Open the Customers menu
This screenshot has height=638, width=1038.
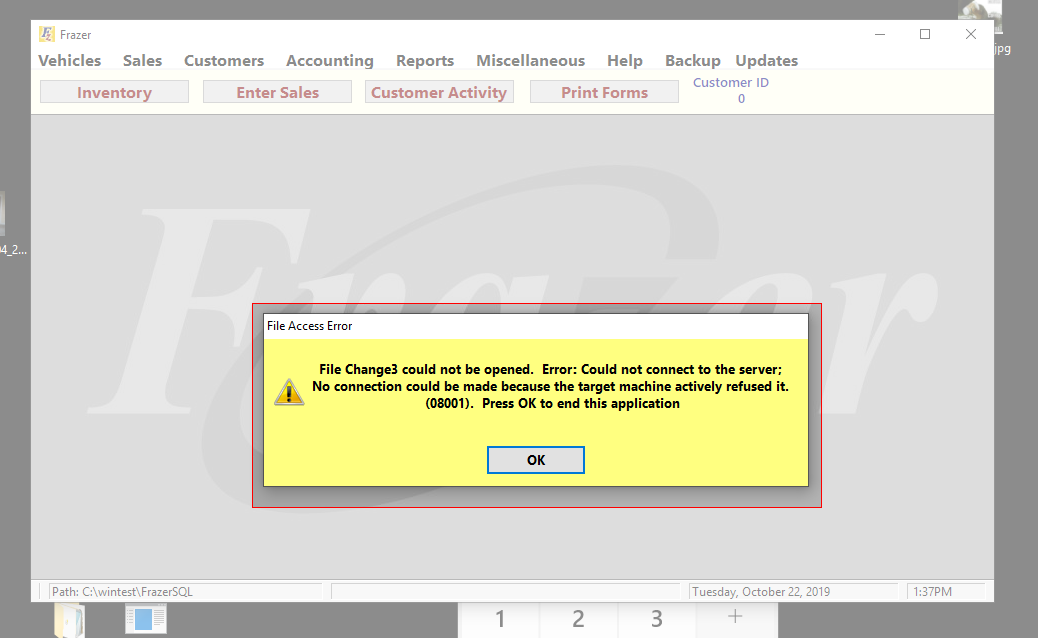click(224, 60)
